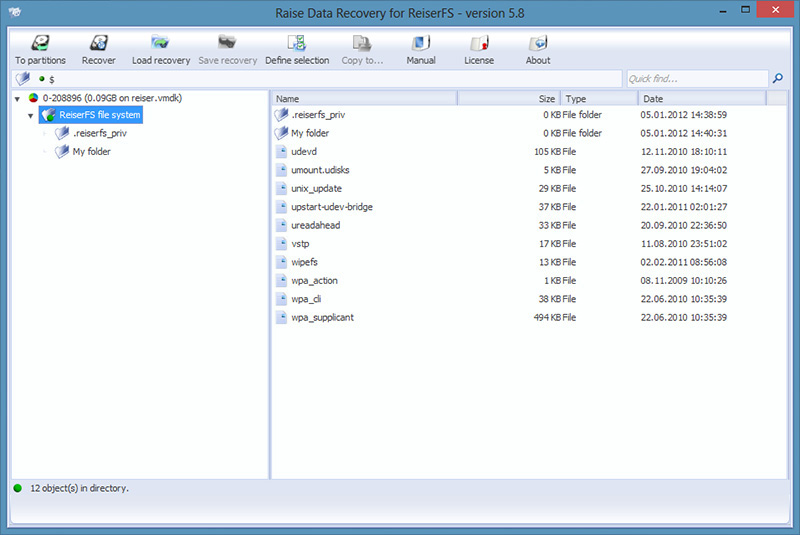Sort the list by Name column
This screenshot has height=535, width=800.
click(364, 98)
